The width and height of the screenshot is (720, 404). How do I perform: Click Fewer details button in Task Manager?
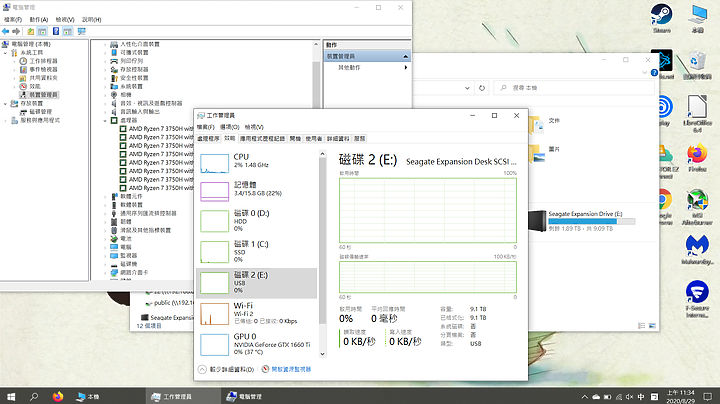(226, 369)
